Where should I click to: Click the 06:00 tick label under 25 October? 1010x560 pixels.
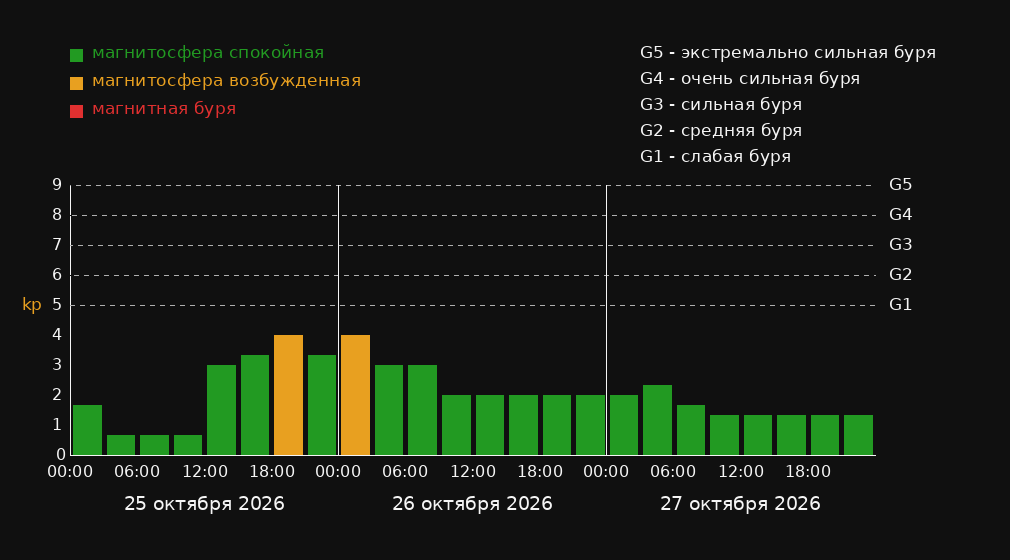pyautogui.click(x=137, y=472)
